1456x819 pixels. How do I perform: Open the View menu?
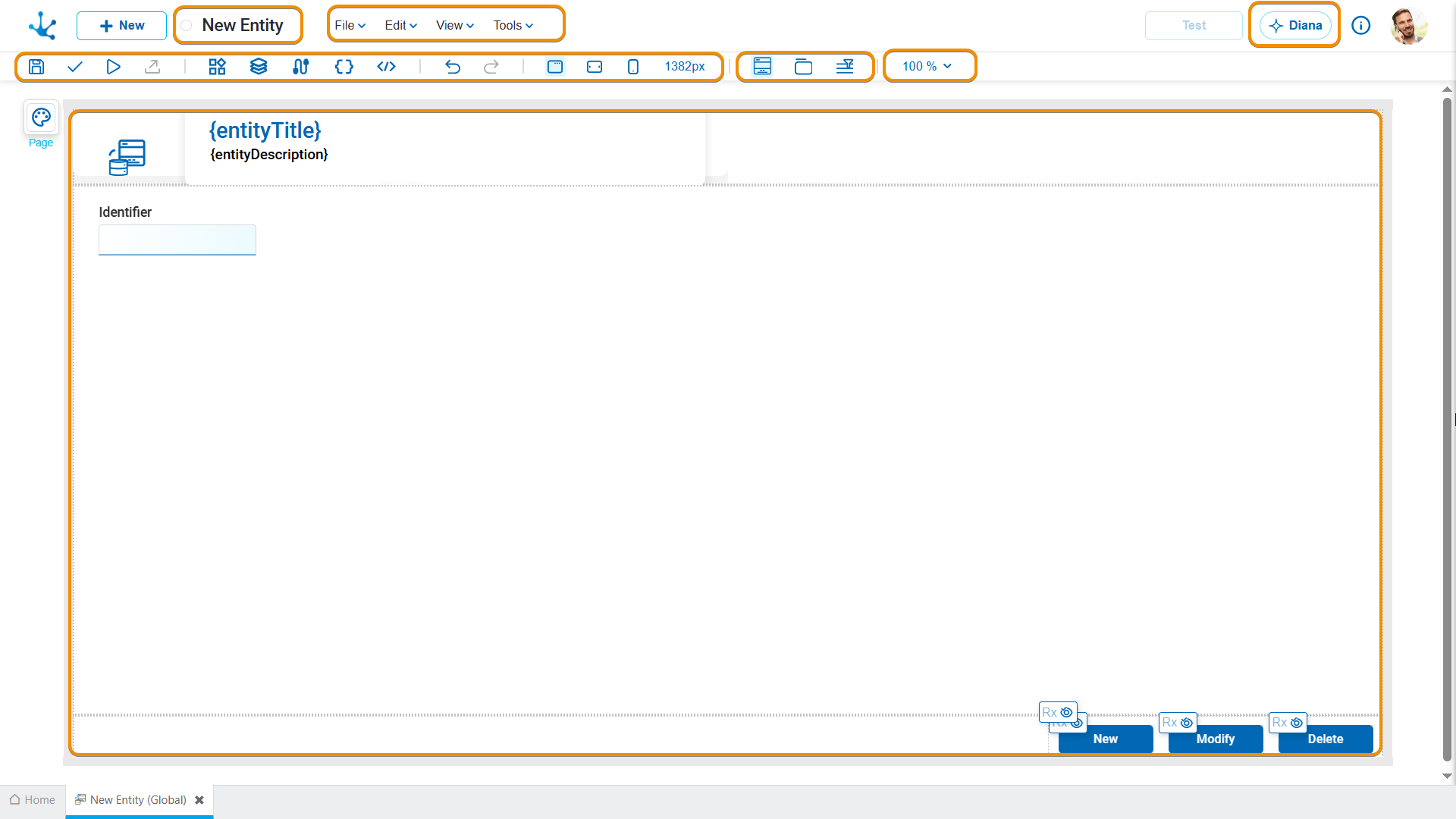(455, 25)
